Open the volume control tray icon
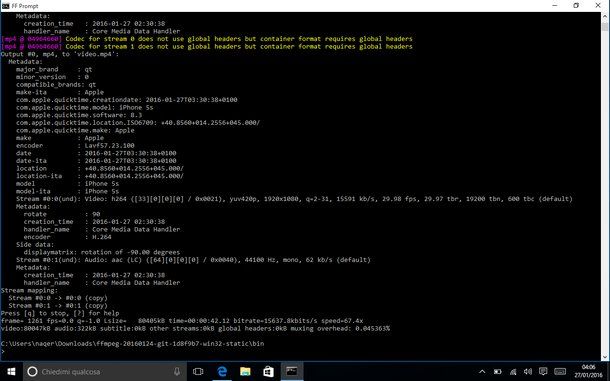 (528, 372)
